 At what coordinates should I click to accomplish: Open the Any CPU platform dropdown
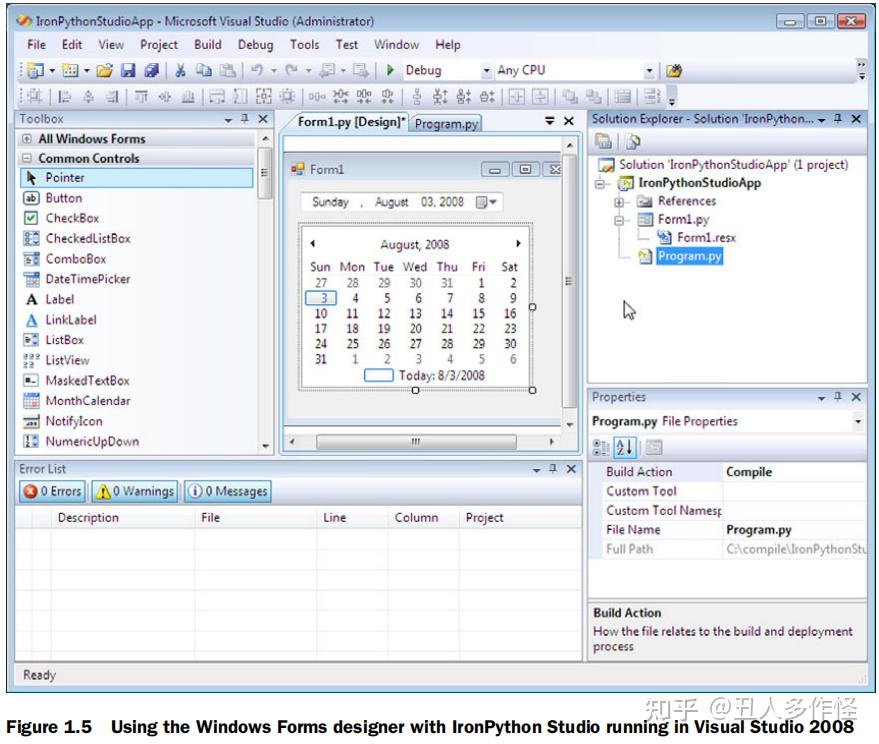click(x=649, y=71)
